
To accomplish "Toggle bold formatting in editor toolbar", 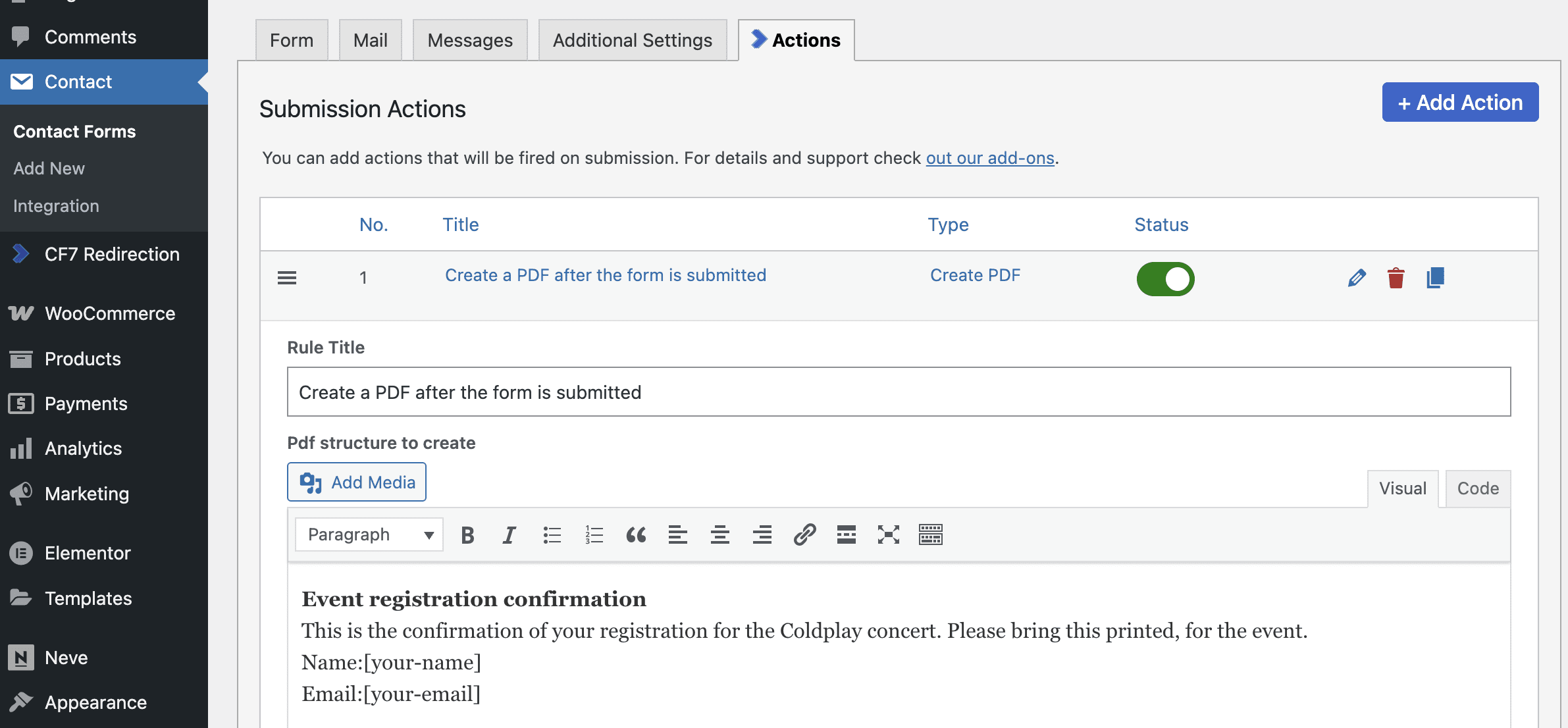I will (467, 535).
